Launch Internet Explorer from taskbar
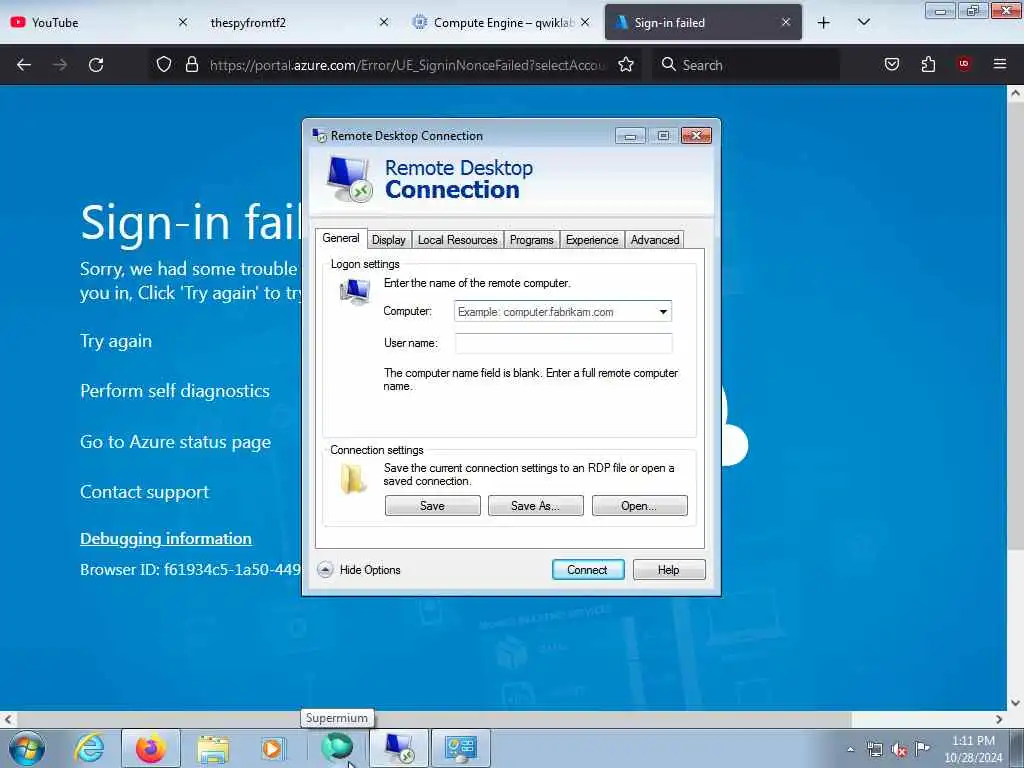This screenshot has height=768, width=1024. click(89, 748)
